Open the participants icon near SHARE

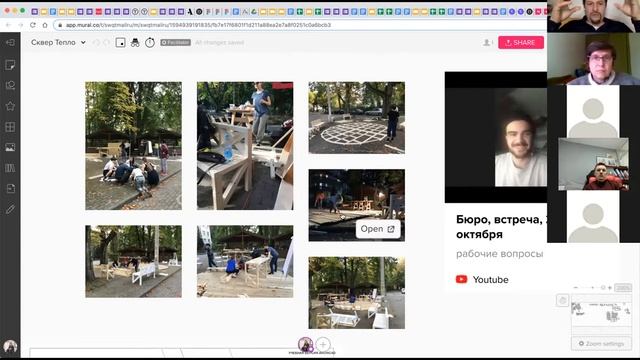point(488,42)
